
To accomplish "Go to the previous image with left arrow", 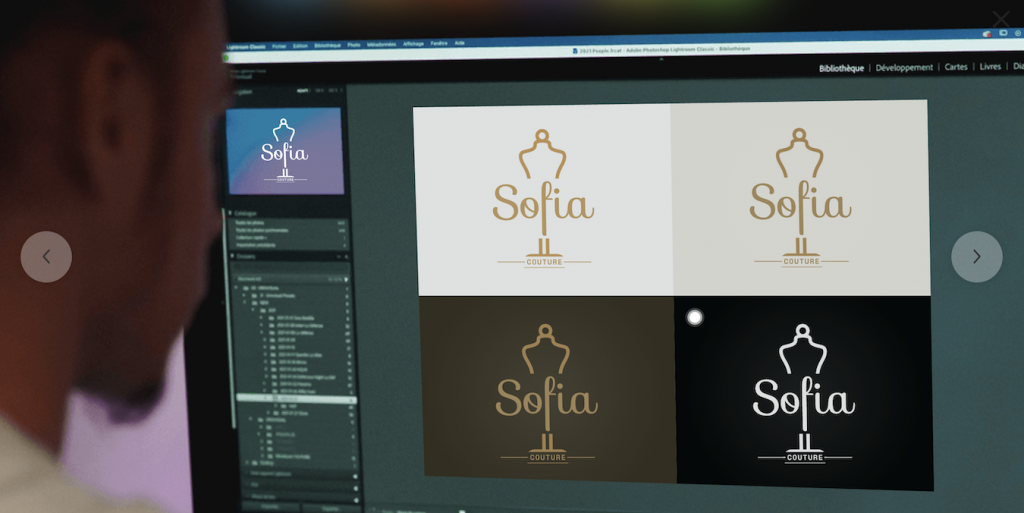I will click(46, 256).
